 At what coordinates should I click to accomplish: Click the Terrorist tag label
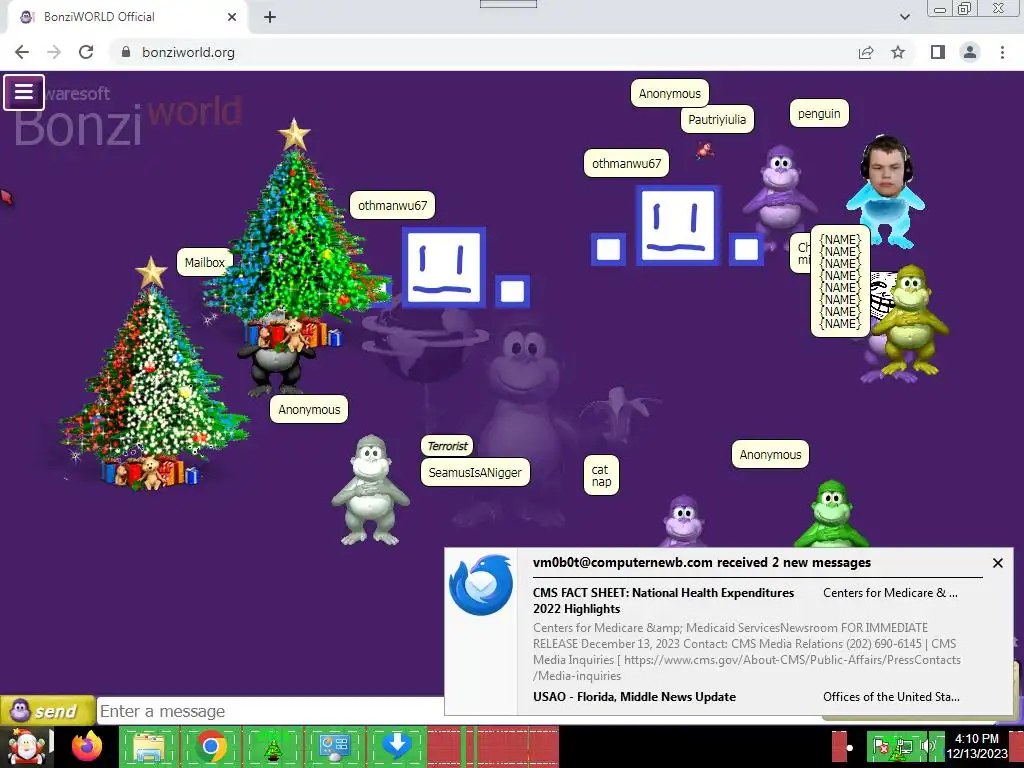coord(447,446)
